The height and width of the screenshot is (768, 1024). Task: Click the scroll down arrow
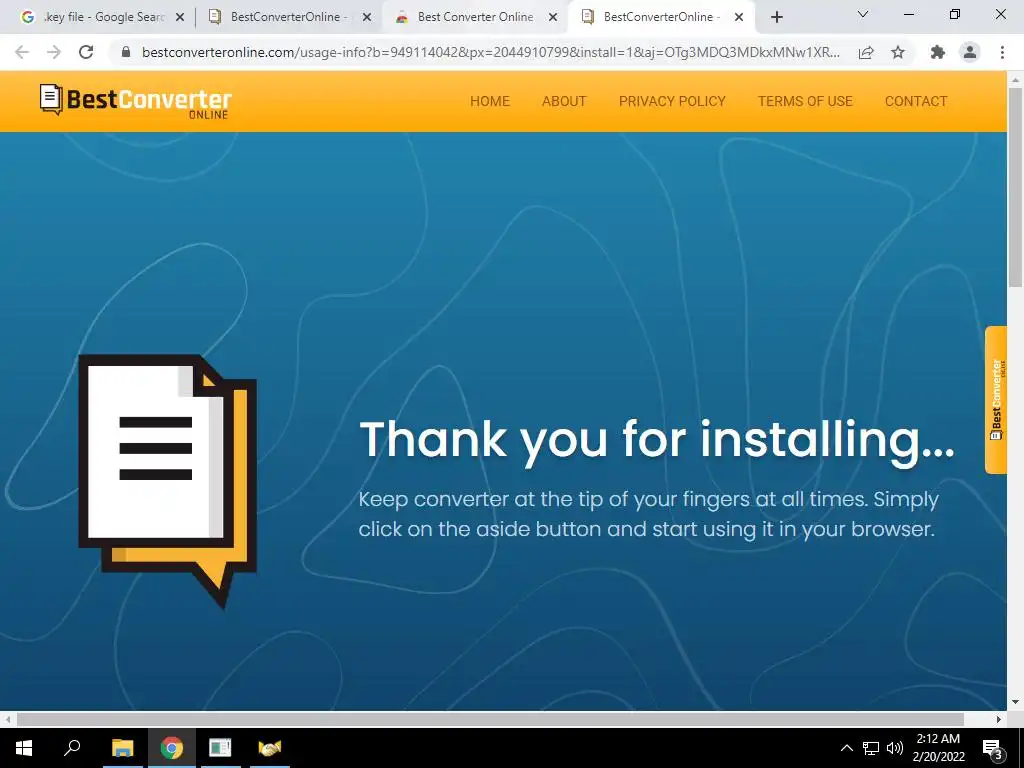(1016, 703)
